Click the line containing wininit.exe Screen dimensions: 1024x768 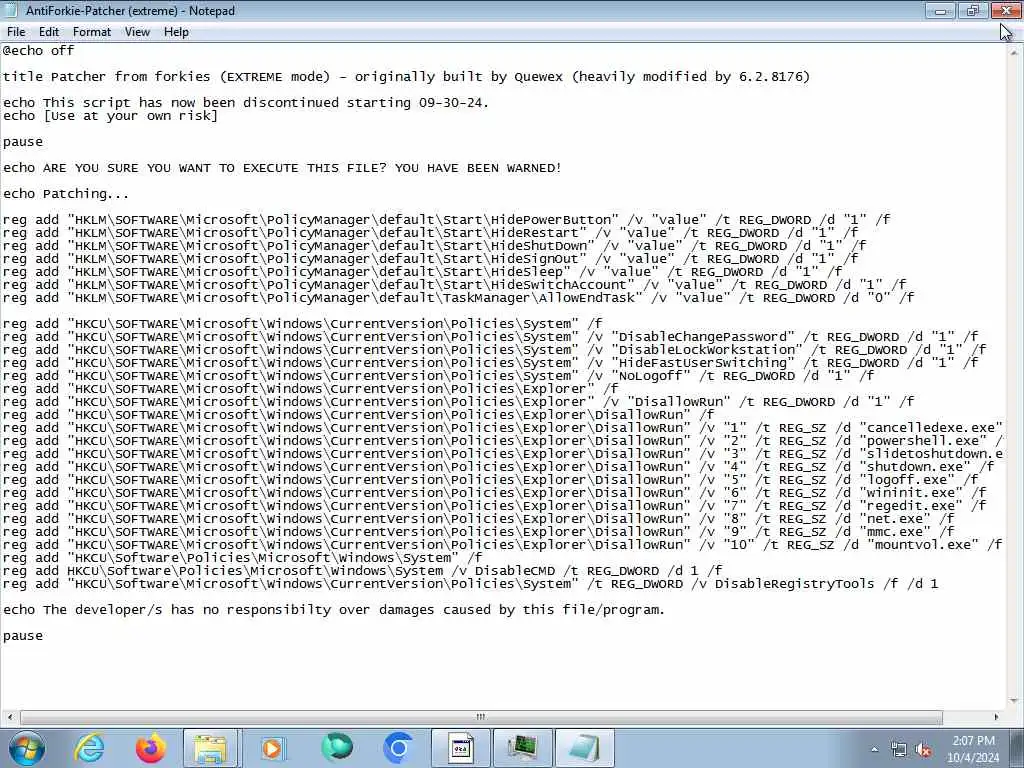coord(494,493)
